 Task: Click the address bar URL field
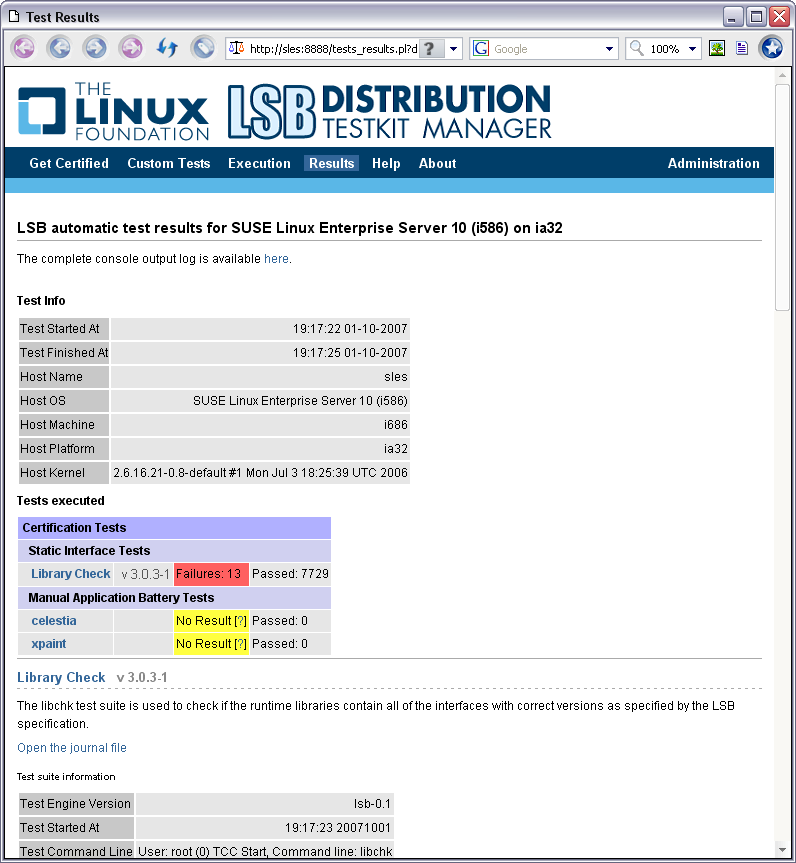pyautogui.click(x=333, y=49)
